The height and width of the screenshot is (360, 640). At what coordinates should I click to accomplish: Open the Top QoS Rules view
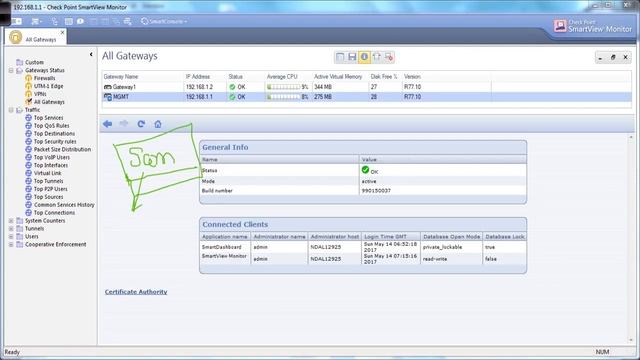pos(51,126)
